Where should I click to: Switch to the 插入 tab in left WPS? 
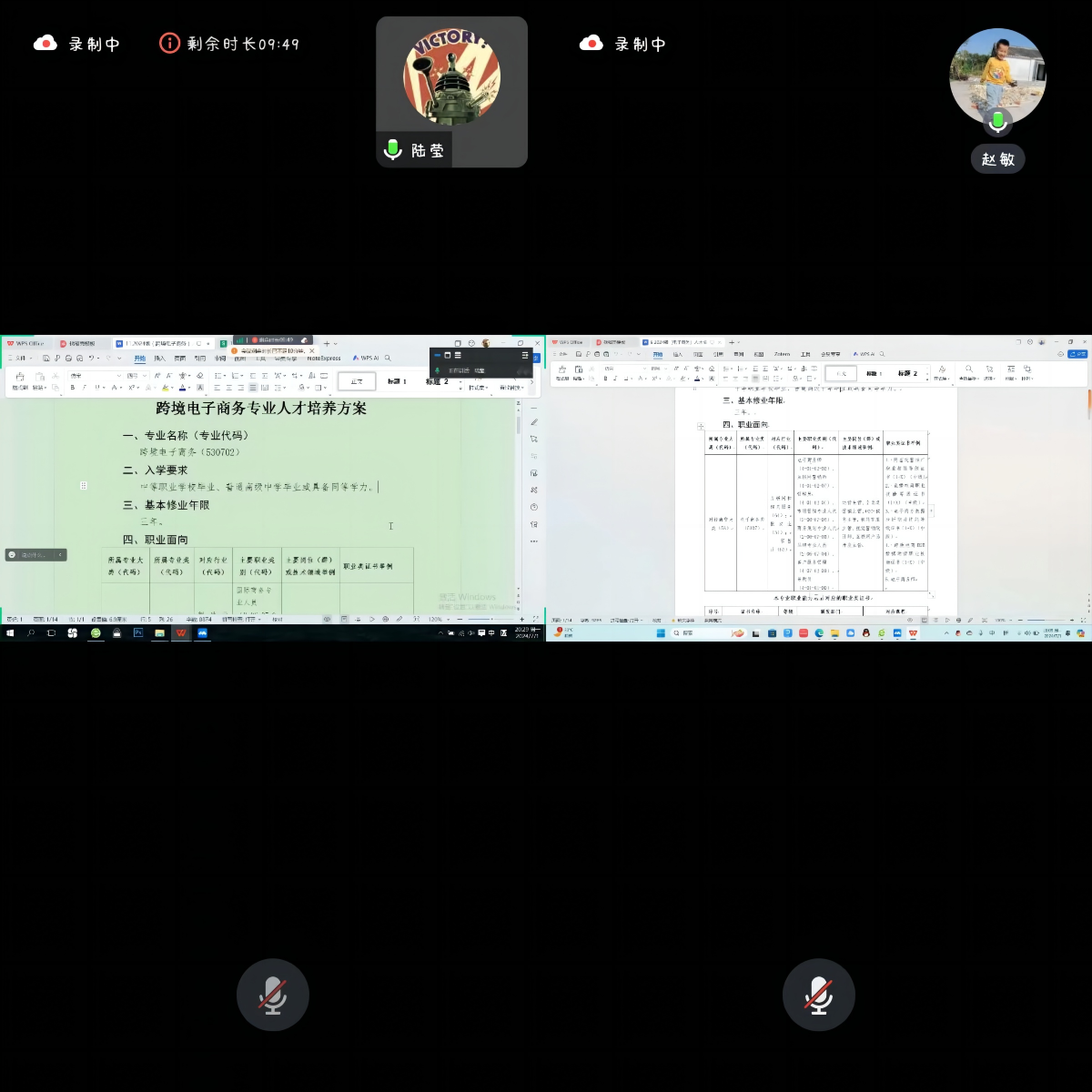point(160,359)
